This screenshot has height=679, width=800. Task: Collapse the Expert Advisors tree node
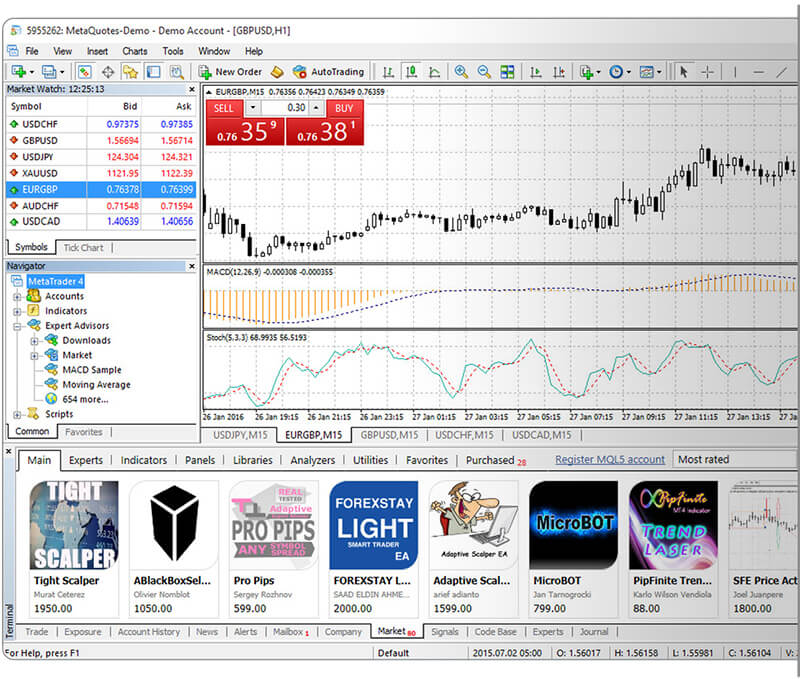click(x=17, y=326)
